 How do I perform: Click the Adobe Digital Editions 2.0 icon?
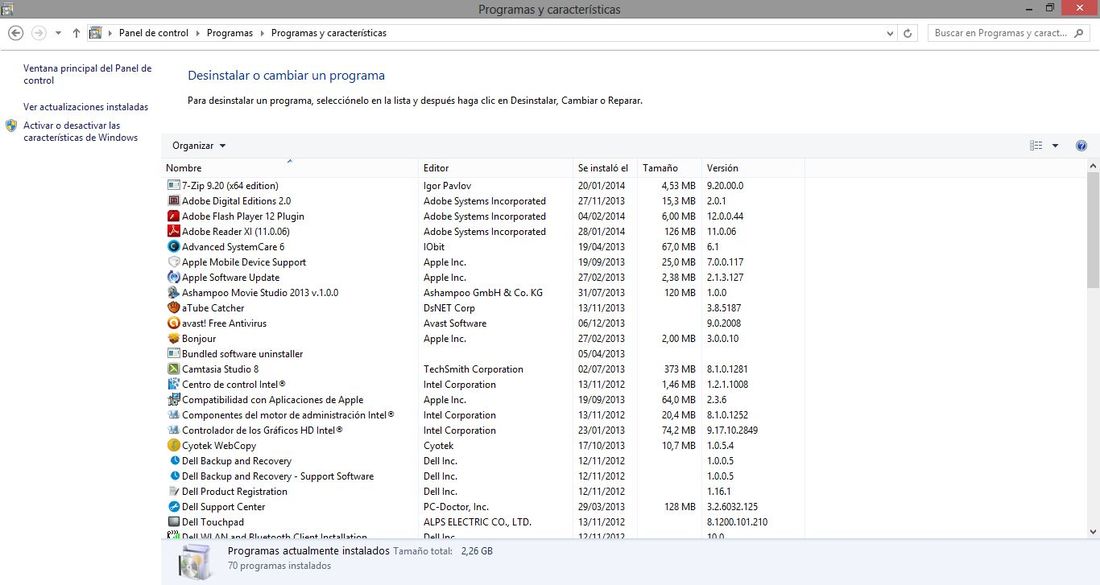coord(173,201)
